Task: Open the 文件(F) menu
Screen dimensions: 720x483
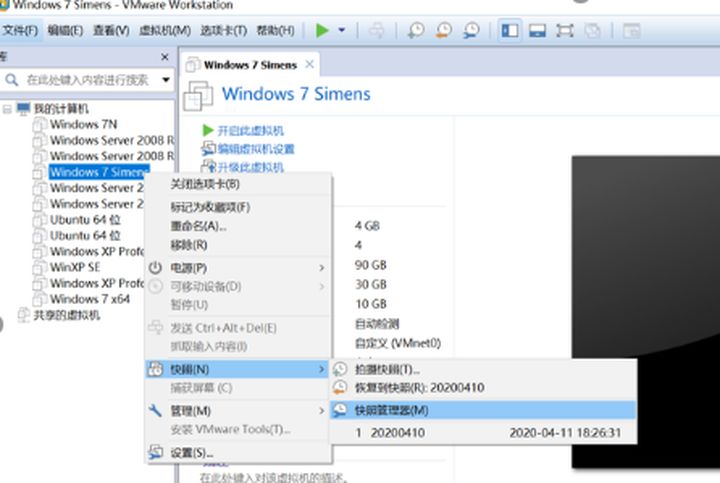Action: [x=20, y=31]
